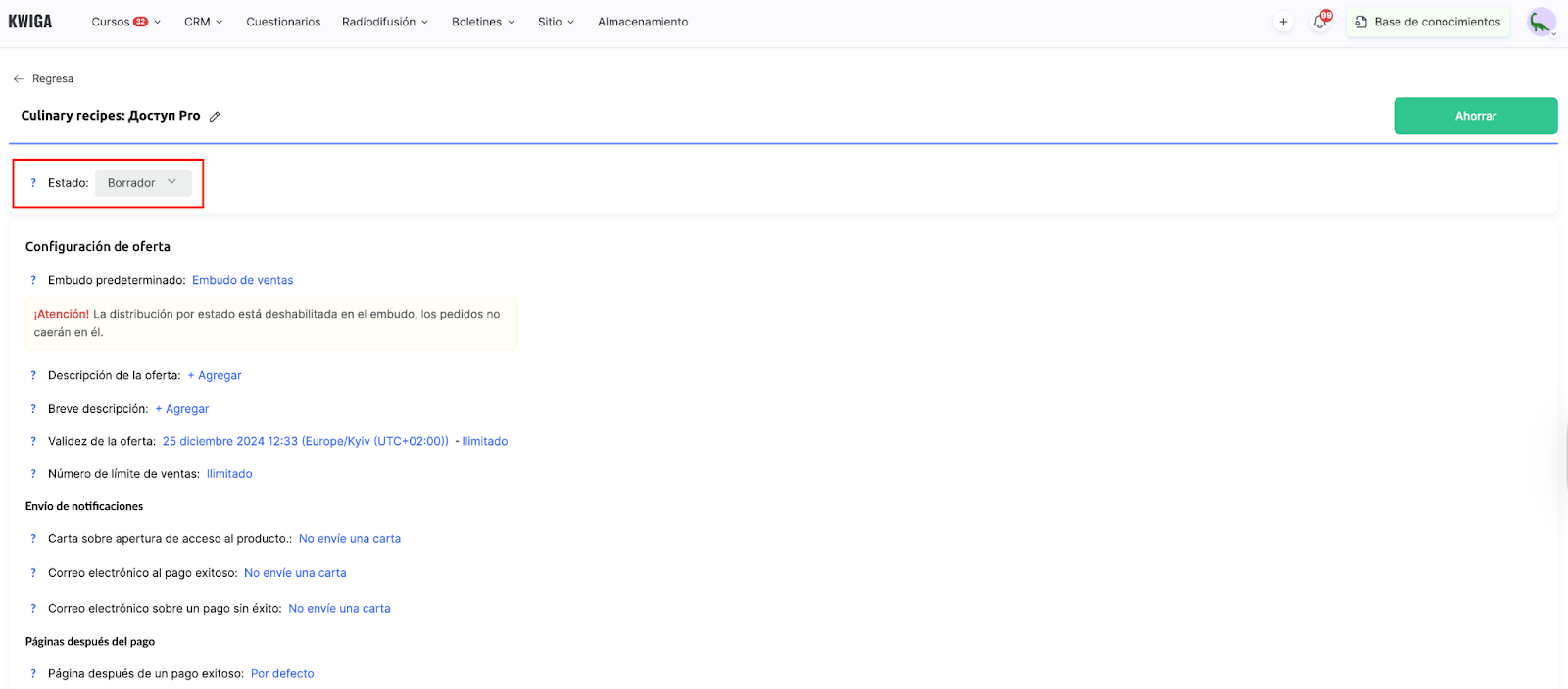
Task: Open the Almacenamiento menu item
Action: click(643, 22)
